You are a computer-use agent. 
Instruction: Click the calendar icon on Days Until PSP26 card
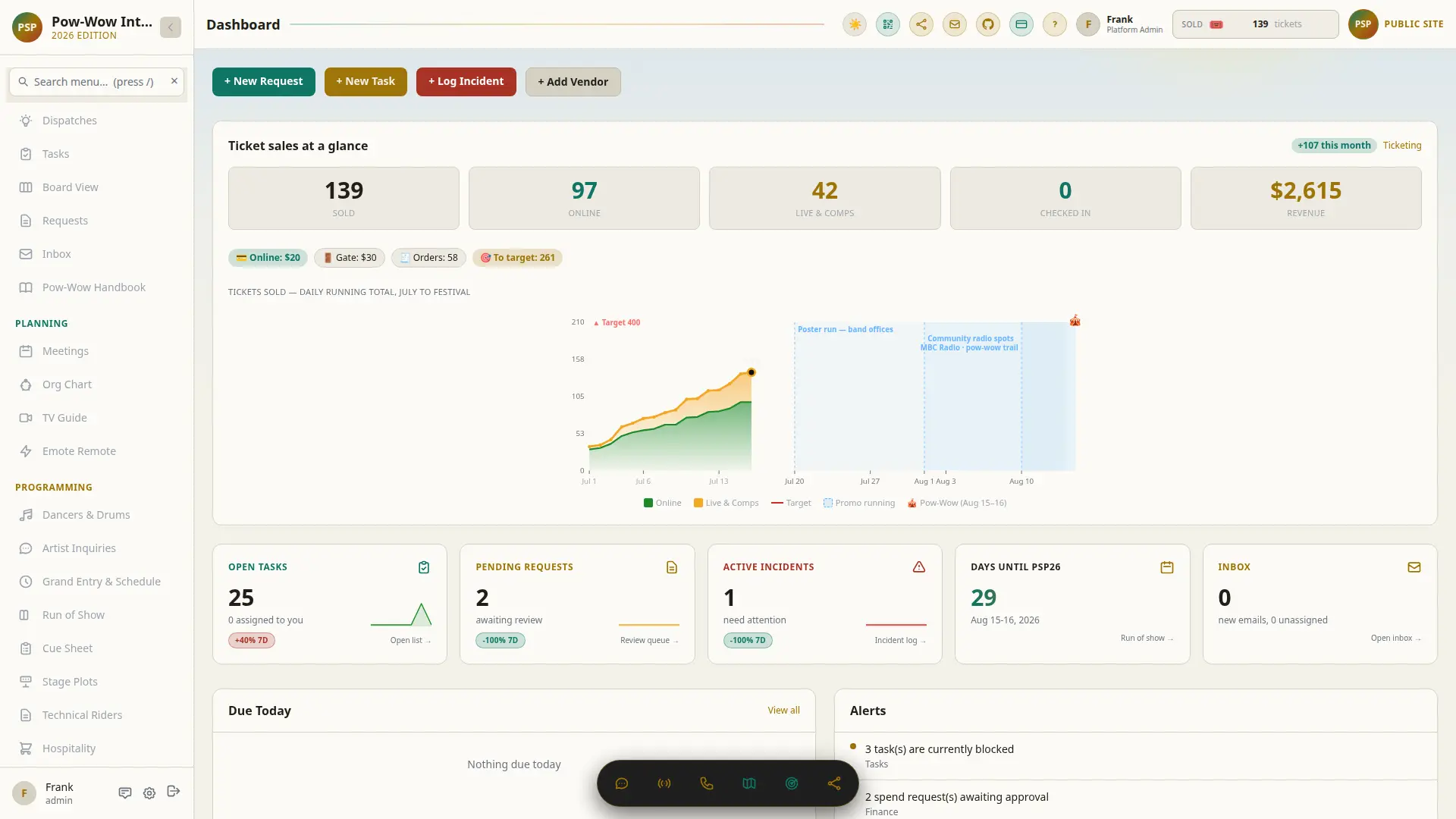[1167, 567]
